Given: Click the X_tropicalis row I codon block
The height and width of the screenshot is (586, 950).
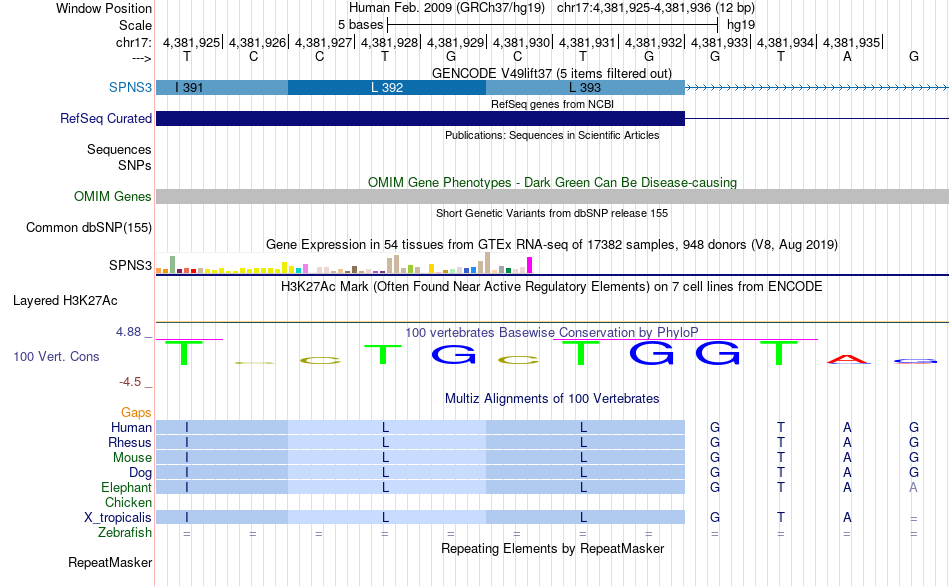Looking at the screenshot, I should pos(222,518).
